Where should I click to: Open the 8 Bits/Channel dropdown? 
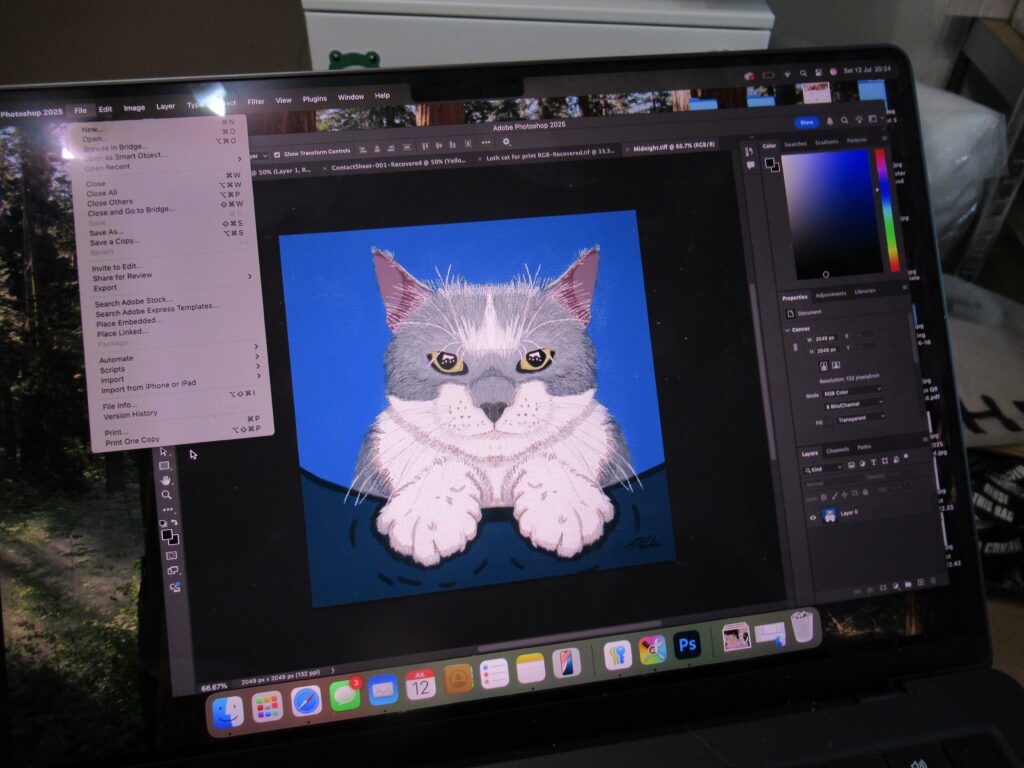tap(856, 406)
